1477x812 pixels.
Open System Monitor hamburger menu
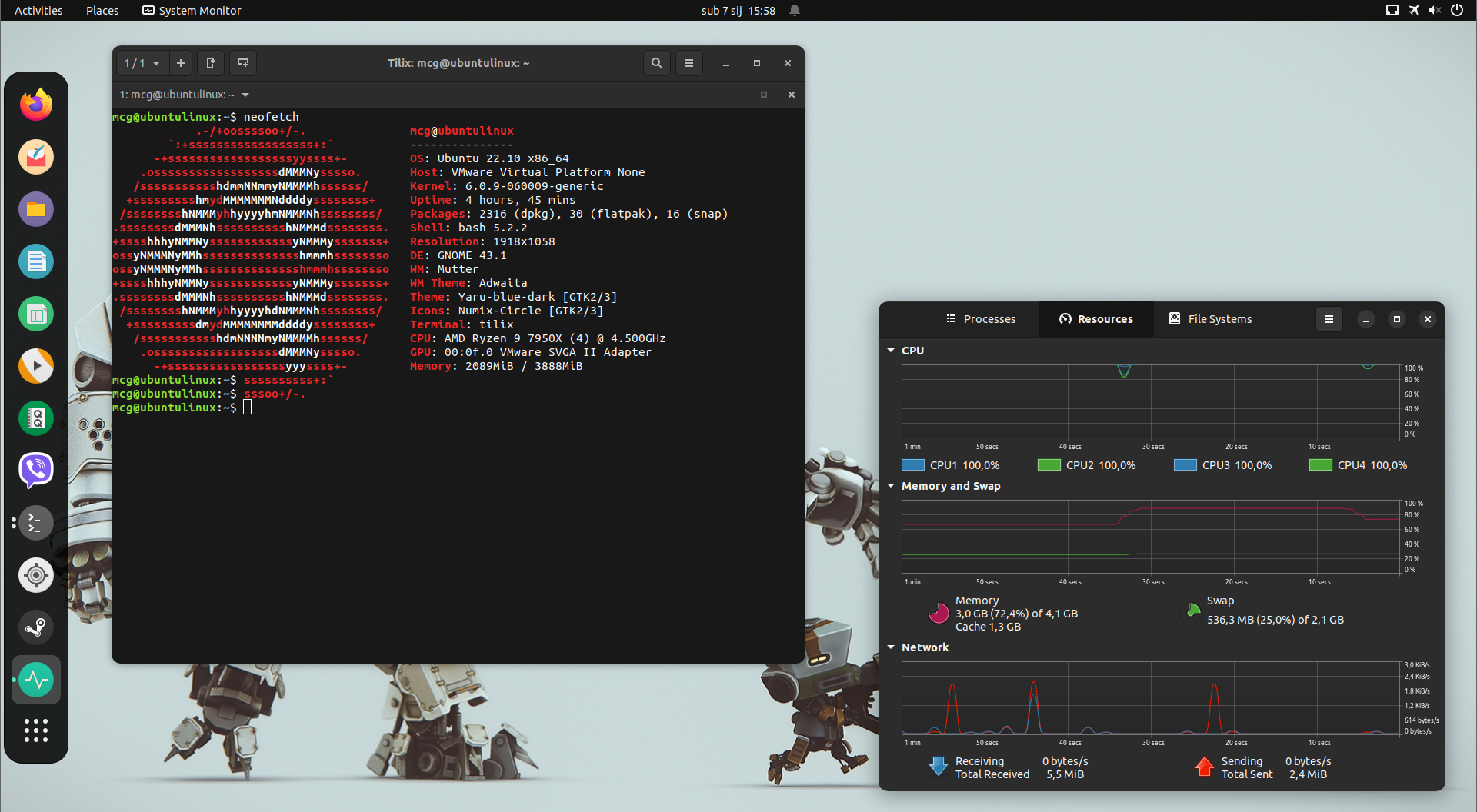tap(1329, 319)
